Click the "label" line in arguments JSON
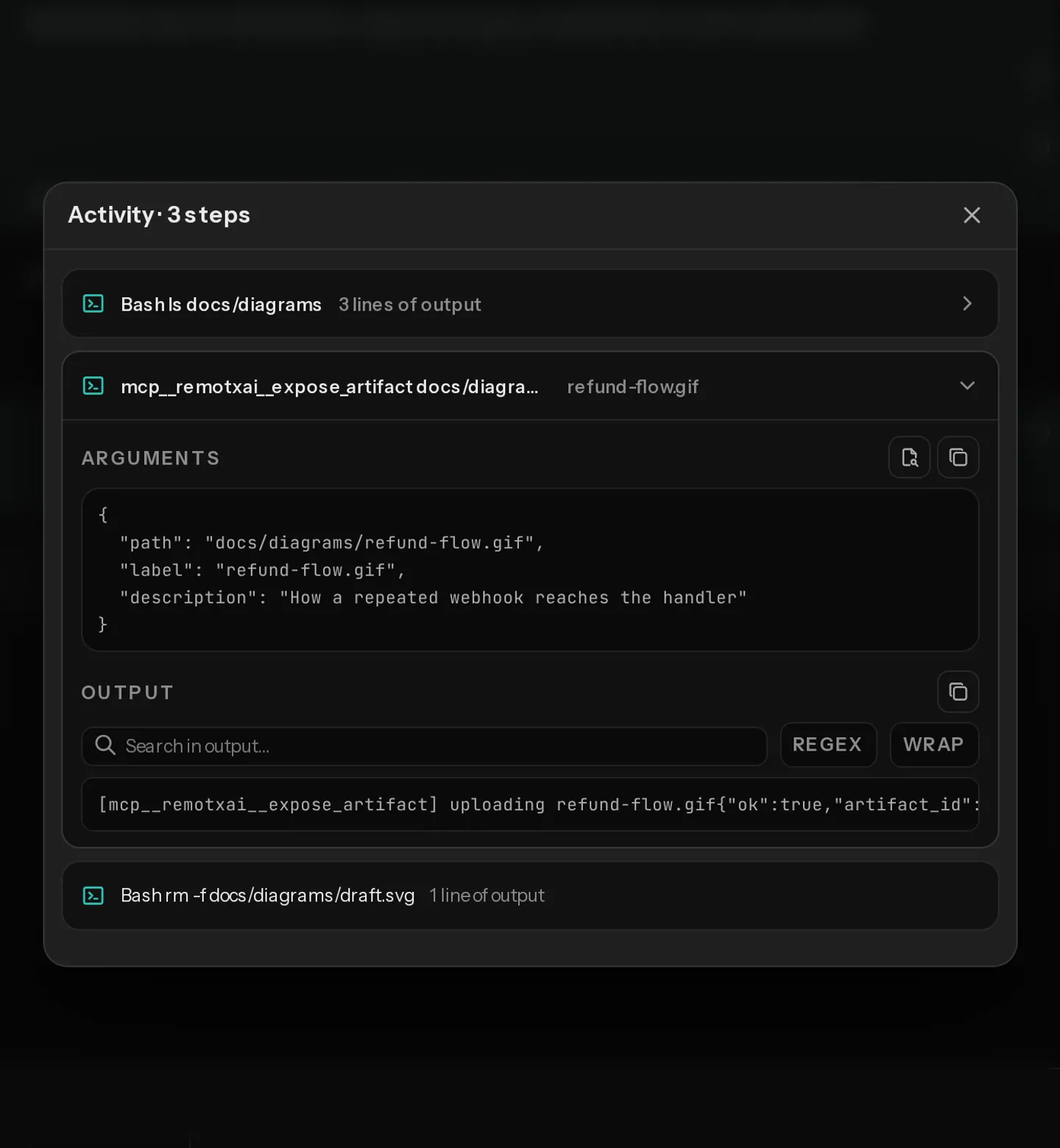Image resolution: width=1060 pixels, height=1148 pixels. (263, 570)
